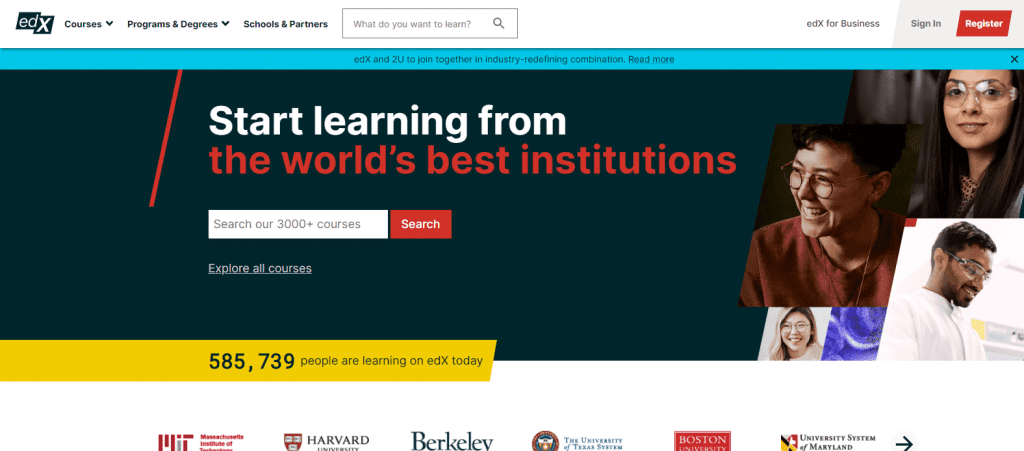Image resolution: width=1024 pixels, height=451 pixels.
Task: Open the University System of Maryland logo
Action: (x=828, y=442)
